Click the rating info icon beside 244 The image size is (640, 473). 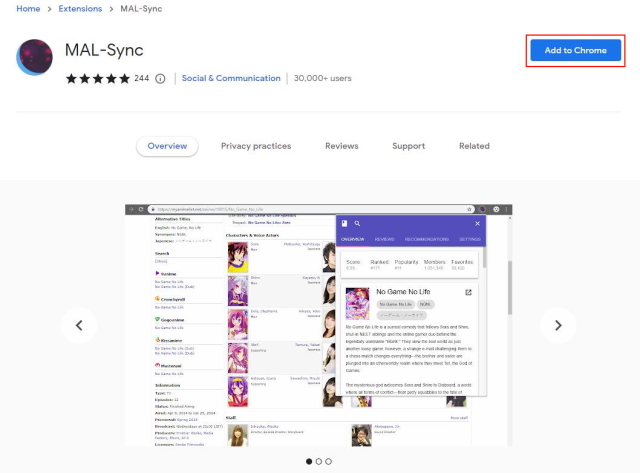pyautogui.click(x=160, y=78)
